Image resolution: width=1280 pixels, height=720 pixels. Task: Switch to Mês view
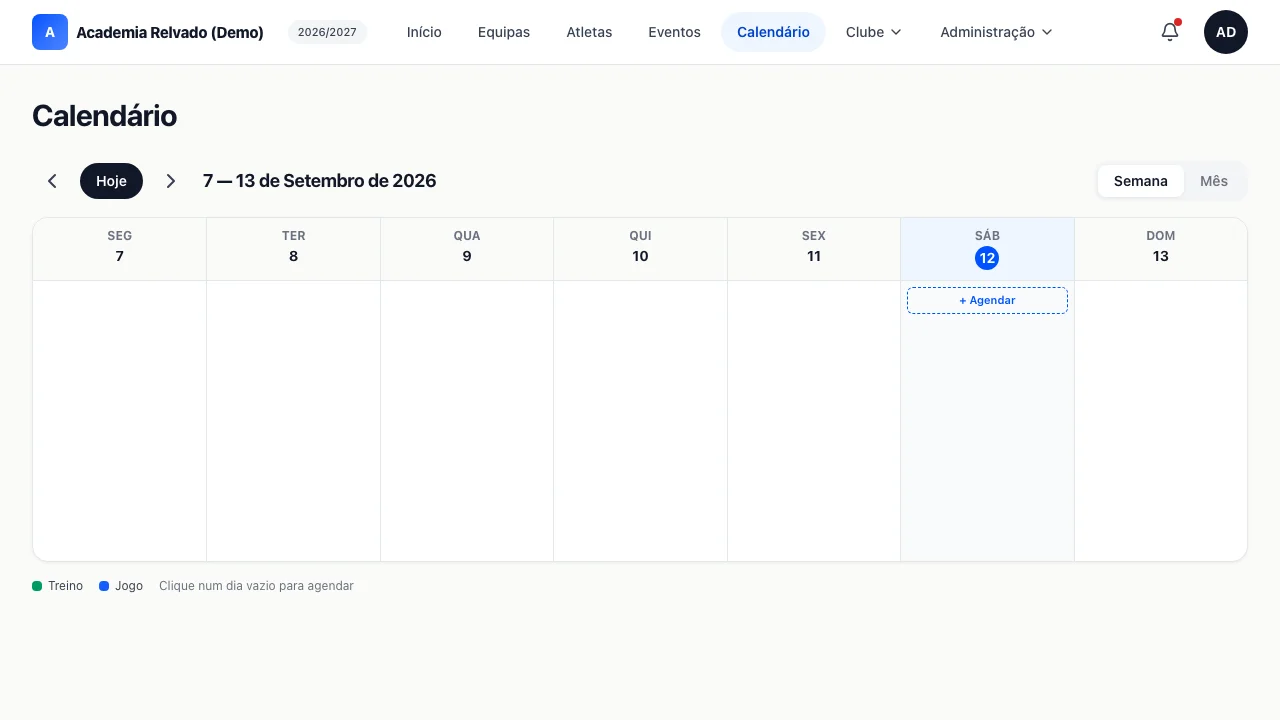coord(1214,181)
